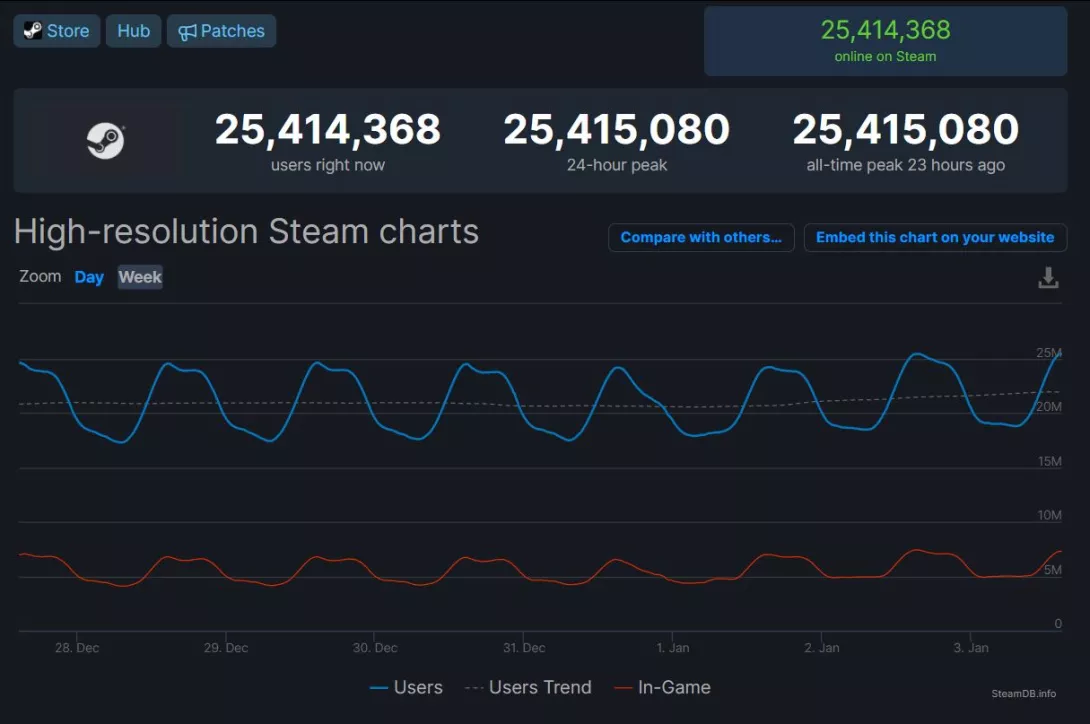Open the Hub page button
Image resolution: width=1090 pixels, height=724 pixels.
[x=133, y=31]
